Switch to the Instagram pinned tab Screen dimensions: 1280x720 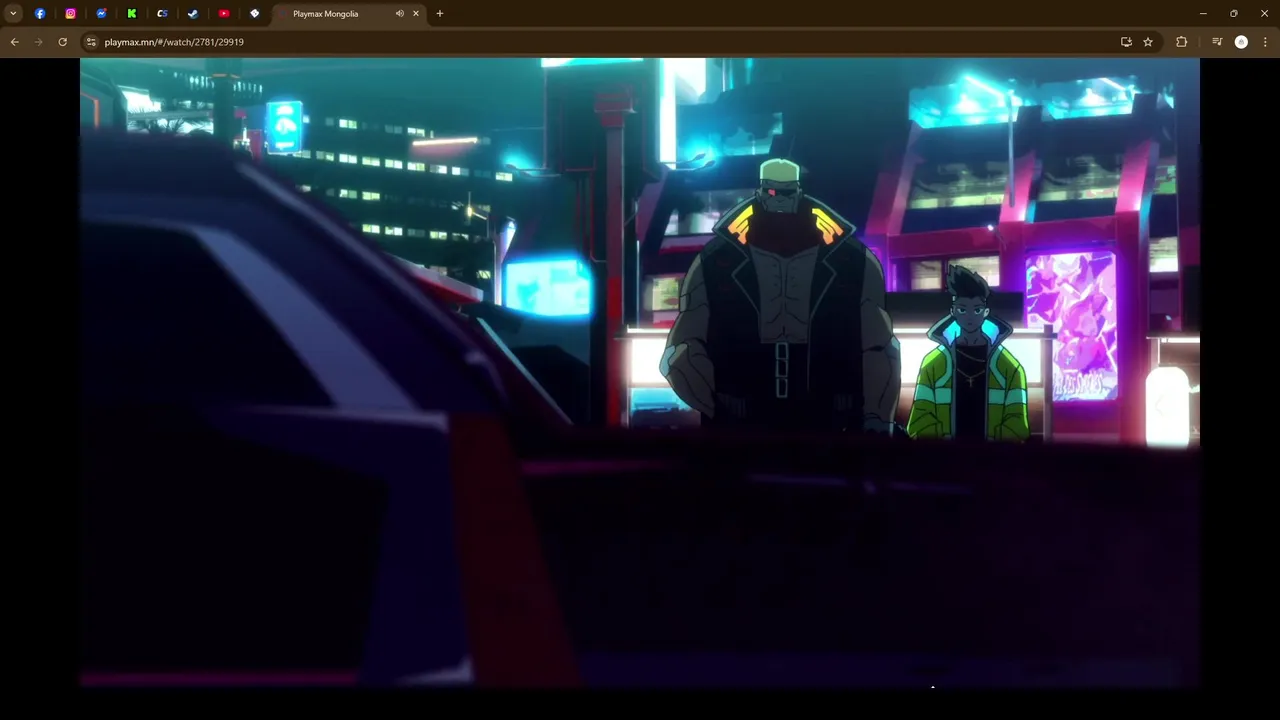(x=70, y=14)
